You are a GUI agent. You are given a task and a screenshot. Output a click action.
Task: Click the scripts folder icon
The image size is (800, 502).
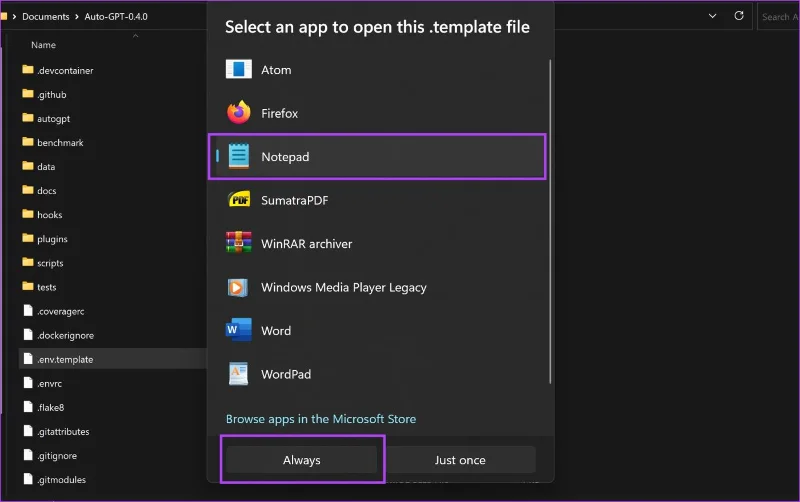pos(28,262)
